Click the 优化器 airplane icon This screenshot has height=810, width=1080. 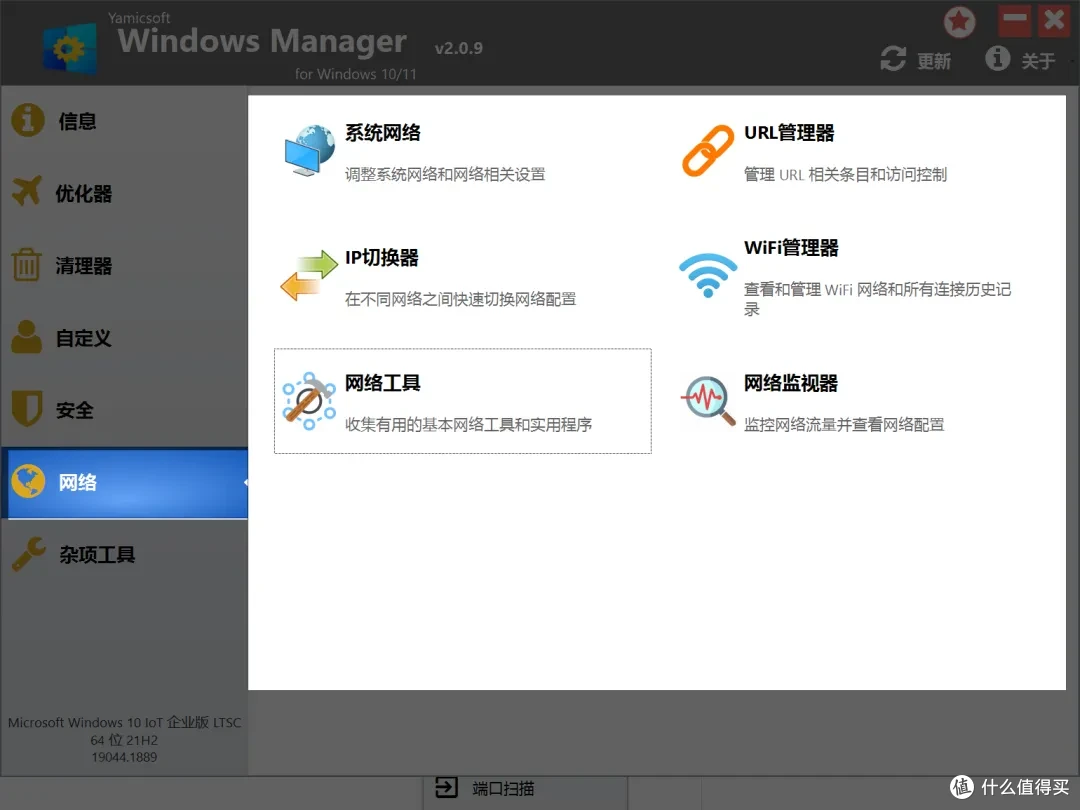[x=28, y=191]
